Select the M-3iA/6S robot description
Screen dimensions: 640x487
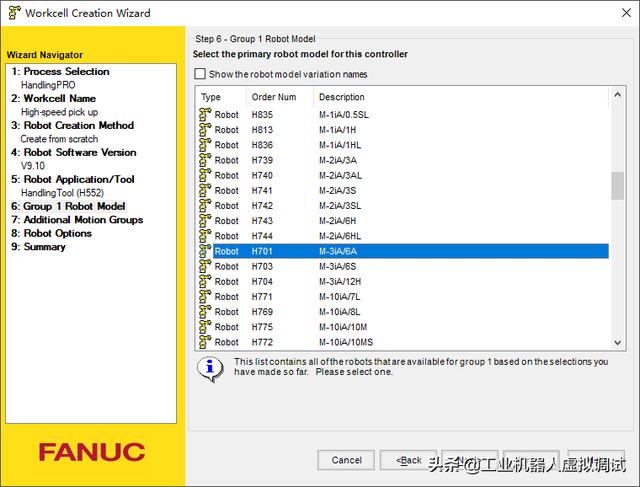338,266
